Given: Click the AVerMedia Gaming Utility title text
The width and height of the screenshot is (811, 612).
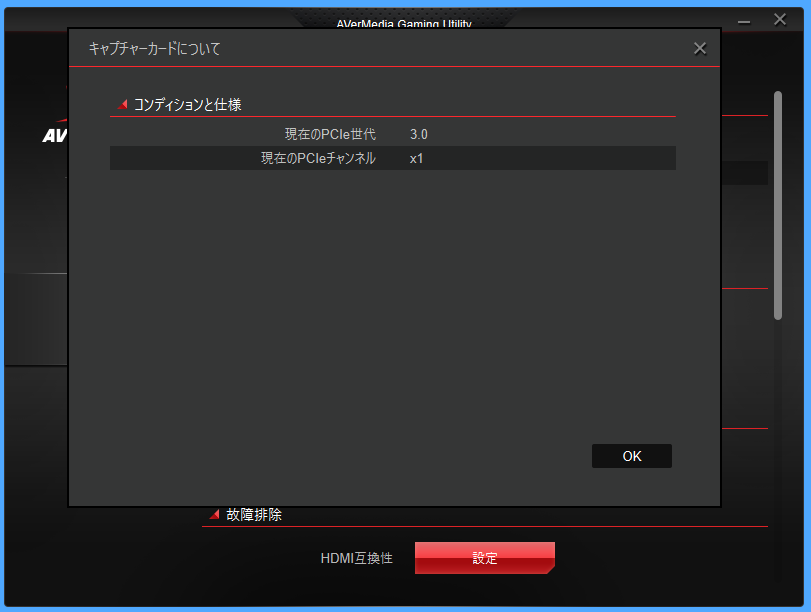Looking at the screenshot, I should pos(404,24).
